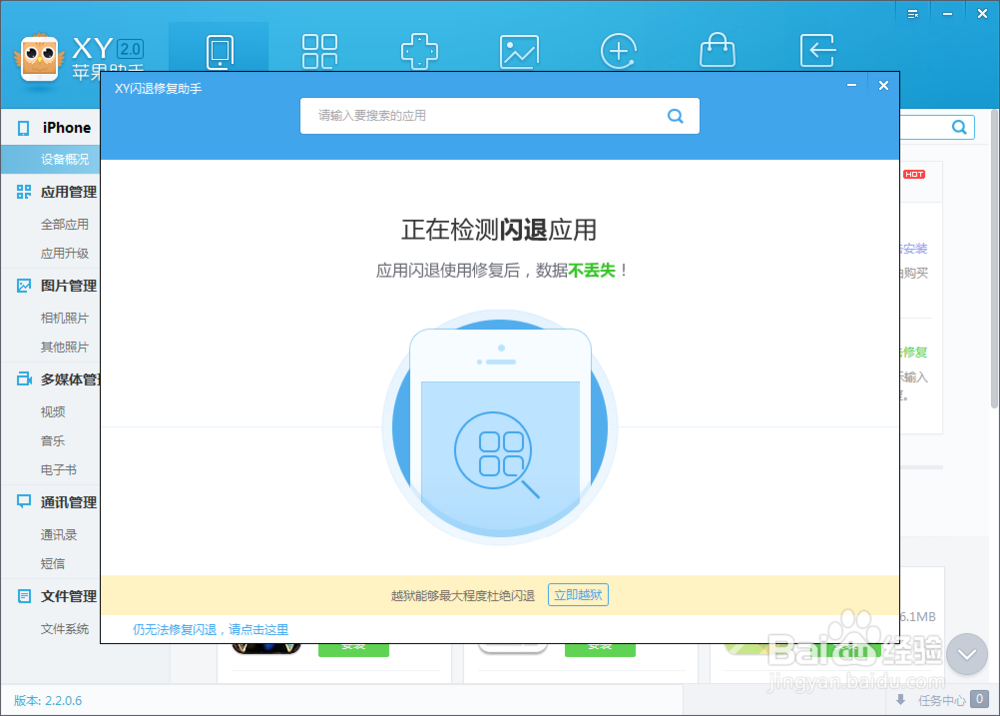Image resolution: width=1000 pixels, height=716 pixels.
Task: Click the XY owl logo
Action: (40, 57)
